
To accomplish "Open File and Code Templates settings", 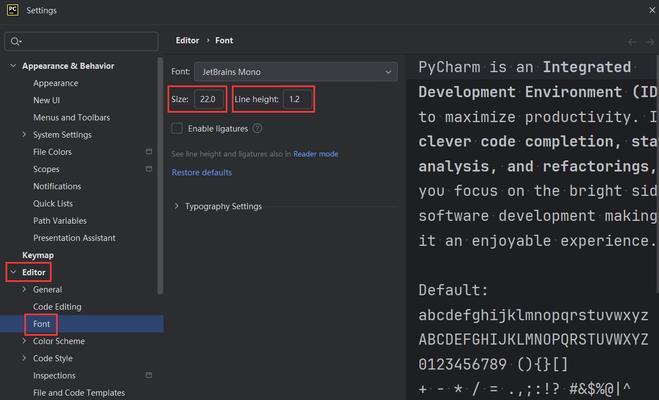I will (x=79, y=393).
